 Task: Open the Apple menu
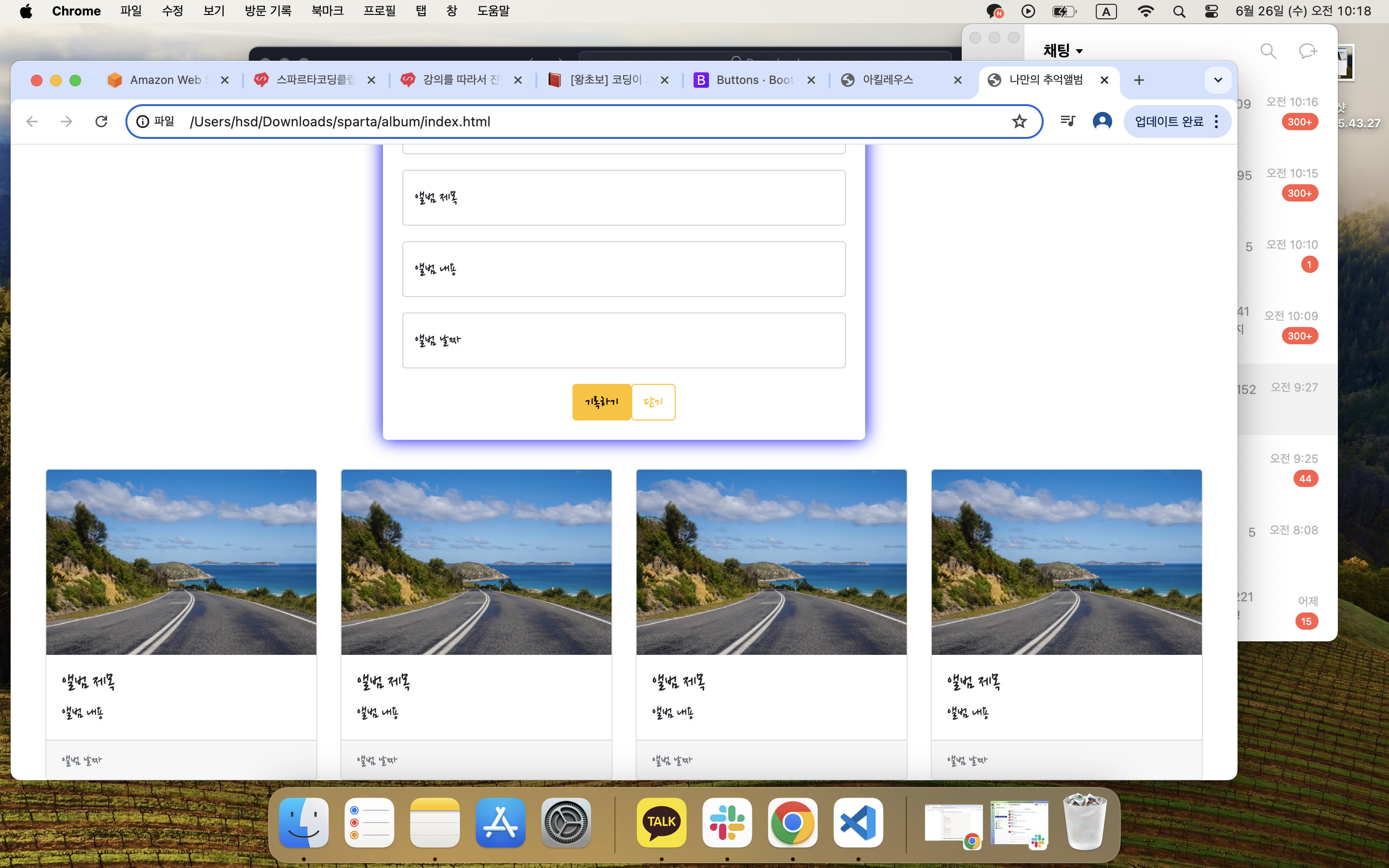26,12
